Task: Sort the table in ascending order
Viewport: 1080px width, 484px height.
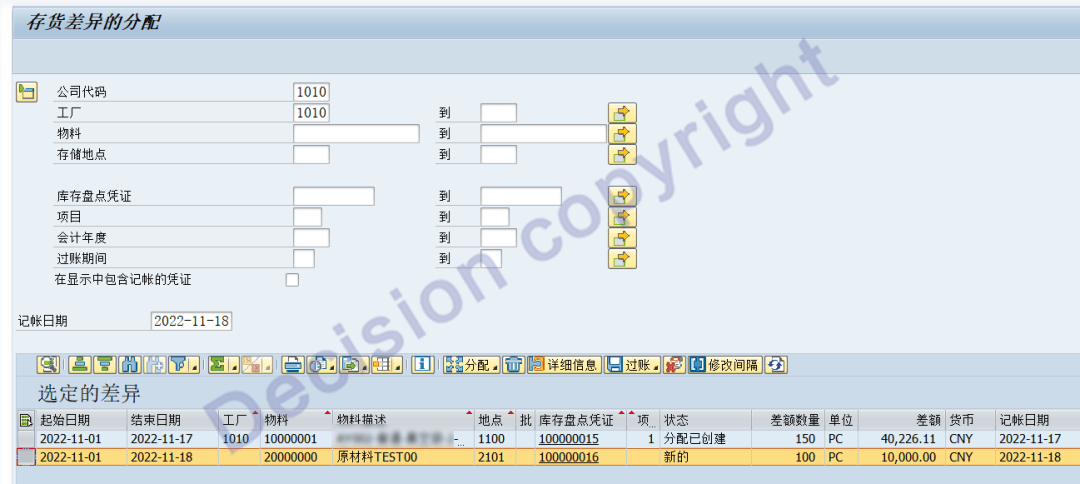Action: [79, 365]
